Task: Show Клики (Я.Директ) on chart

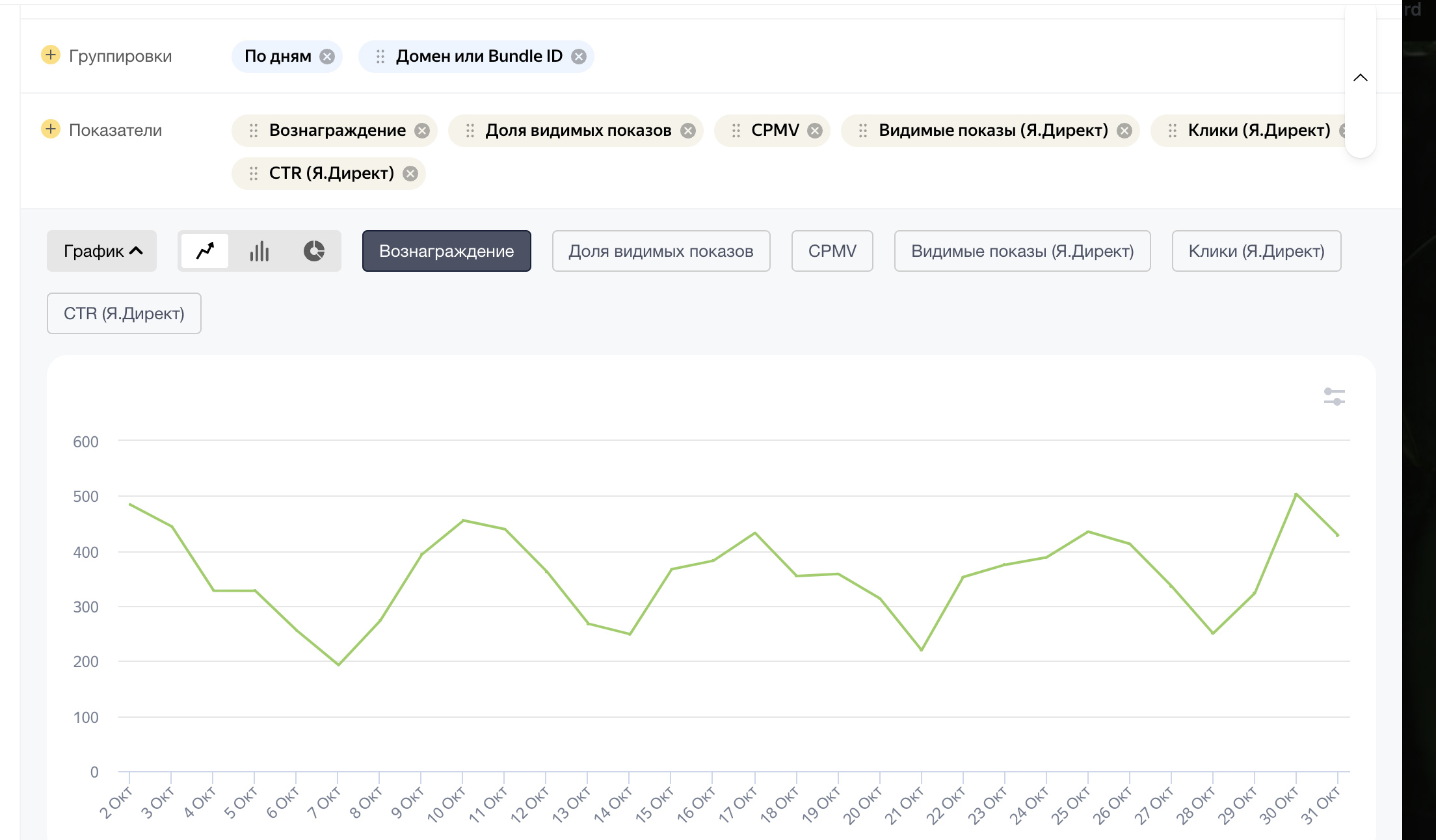Action: pyautogui.click(x=1256, y=251)
